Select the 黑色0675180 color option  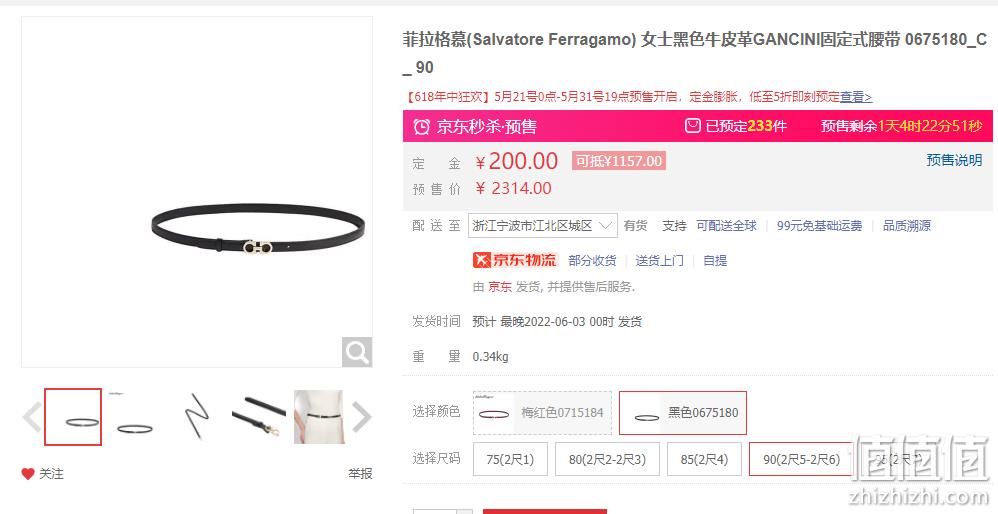click(x=683, y=413)
